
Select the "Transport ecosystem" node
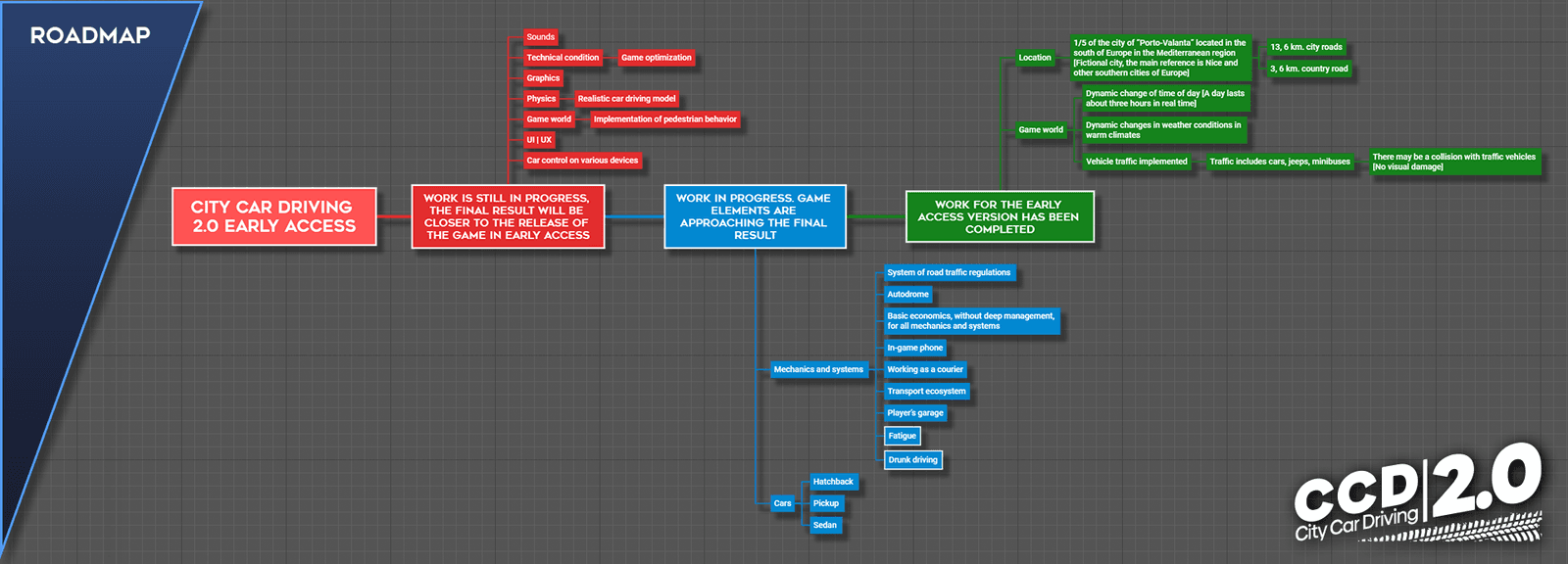[927, 392]
